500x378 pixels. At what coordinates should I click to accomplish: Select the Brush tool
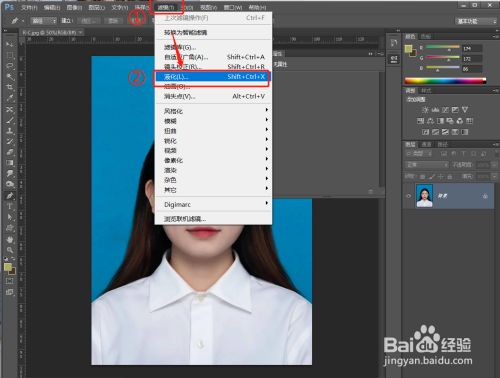(x=10, y=120)
